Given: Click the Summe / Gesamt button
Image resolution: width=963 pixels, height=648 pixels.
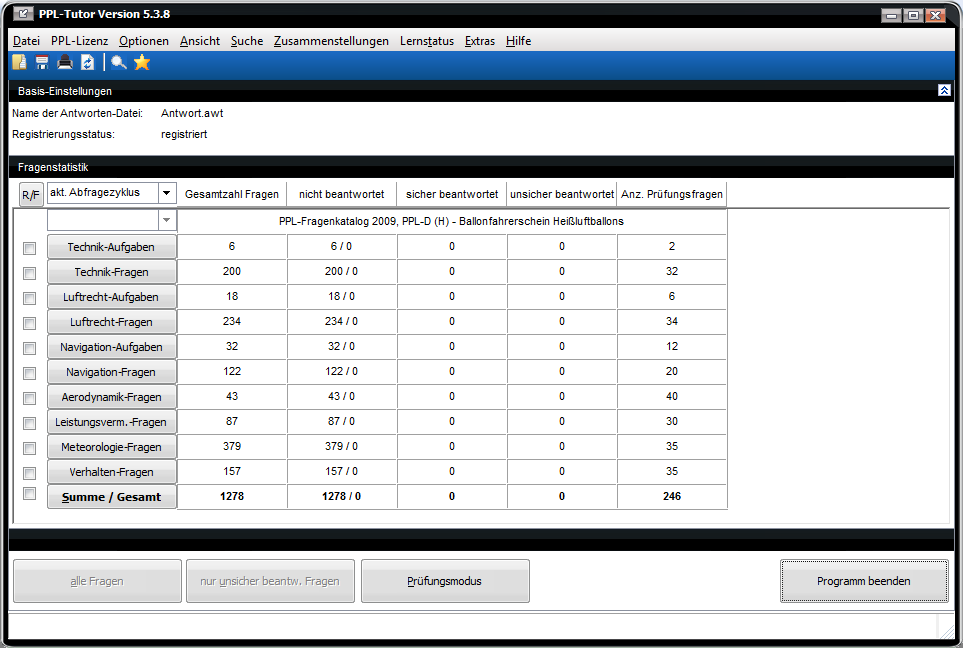Looking at the screenshot, I should pyautogui.click(x=111, y=497).
